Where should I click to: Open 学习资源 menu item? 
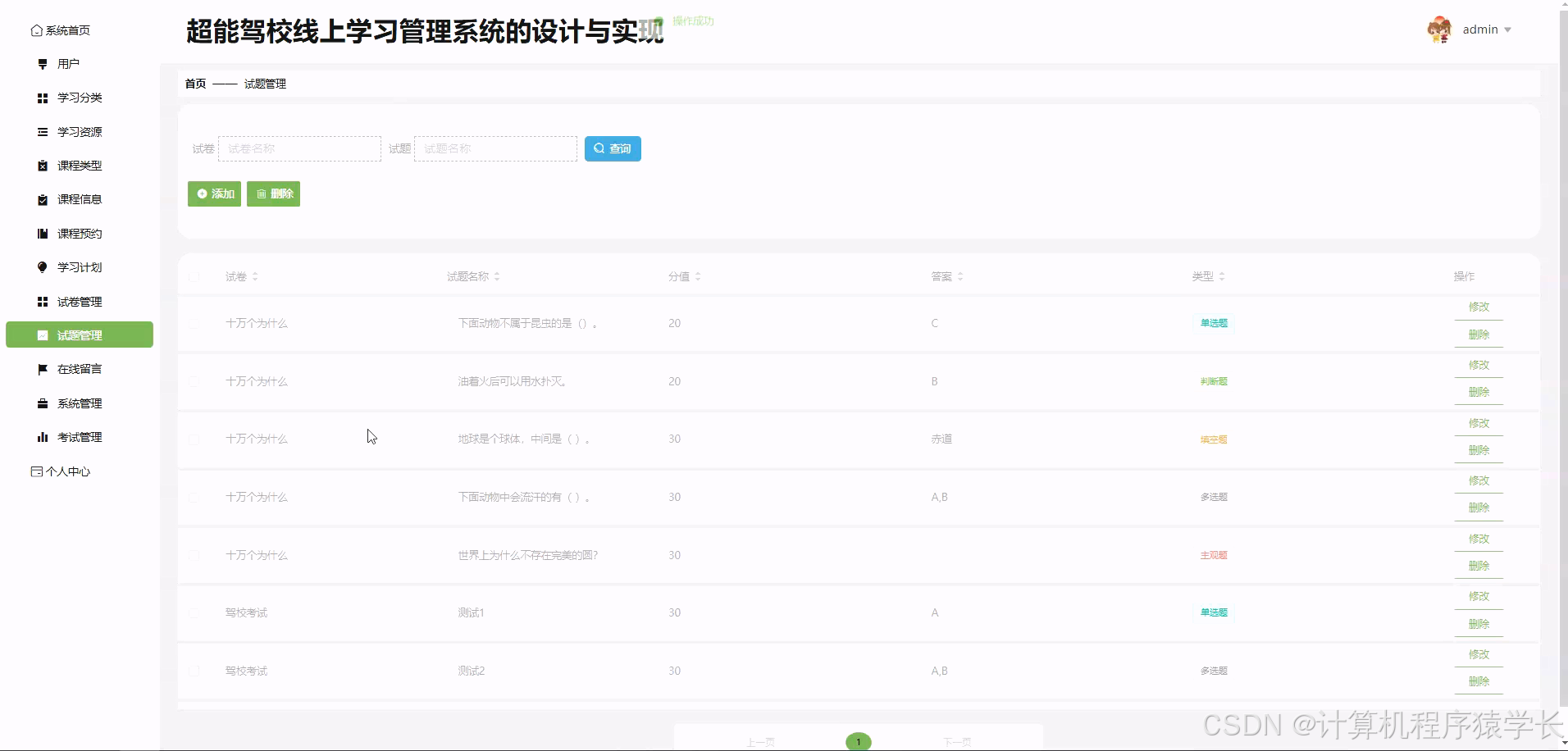tap(80, 132)
